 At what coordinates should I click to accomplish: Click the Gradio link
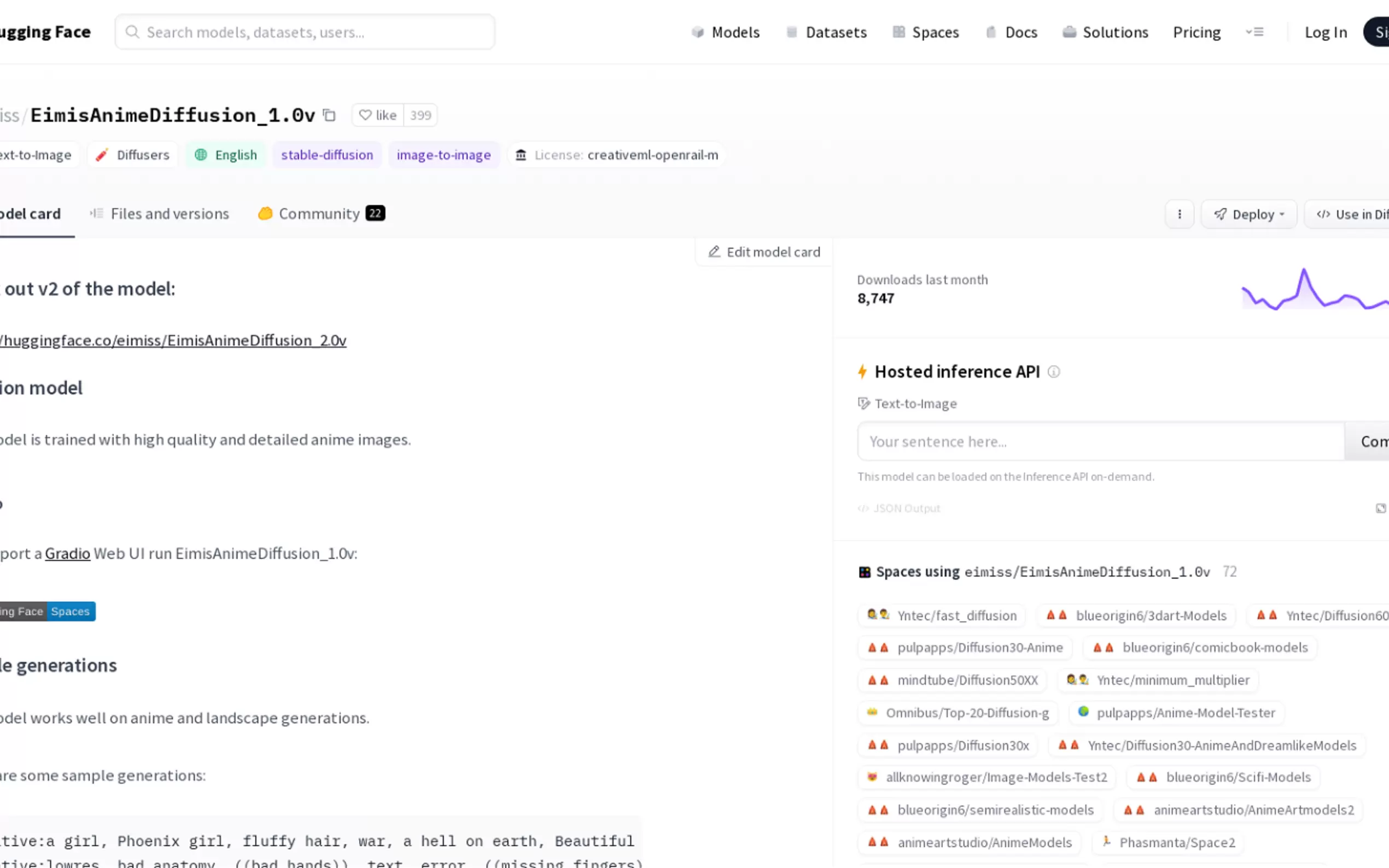[x=67, y=553]
